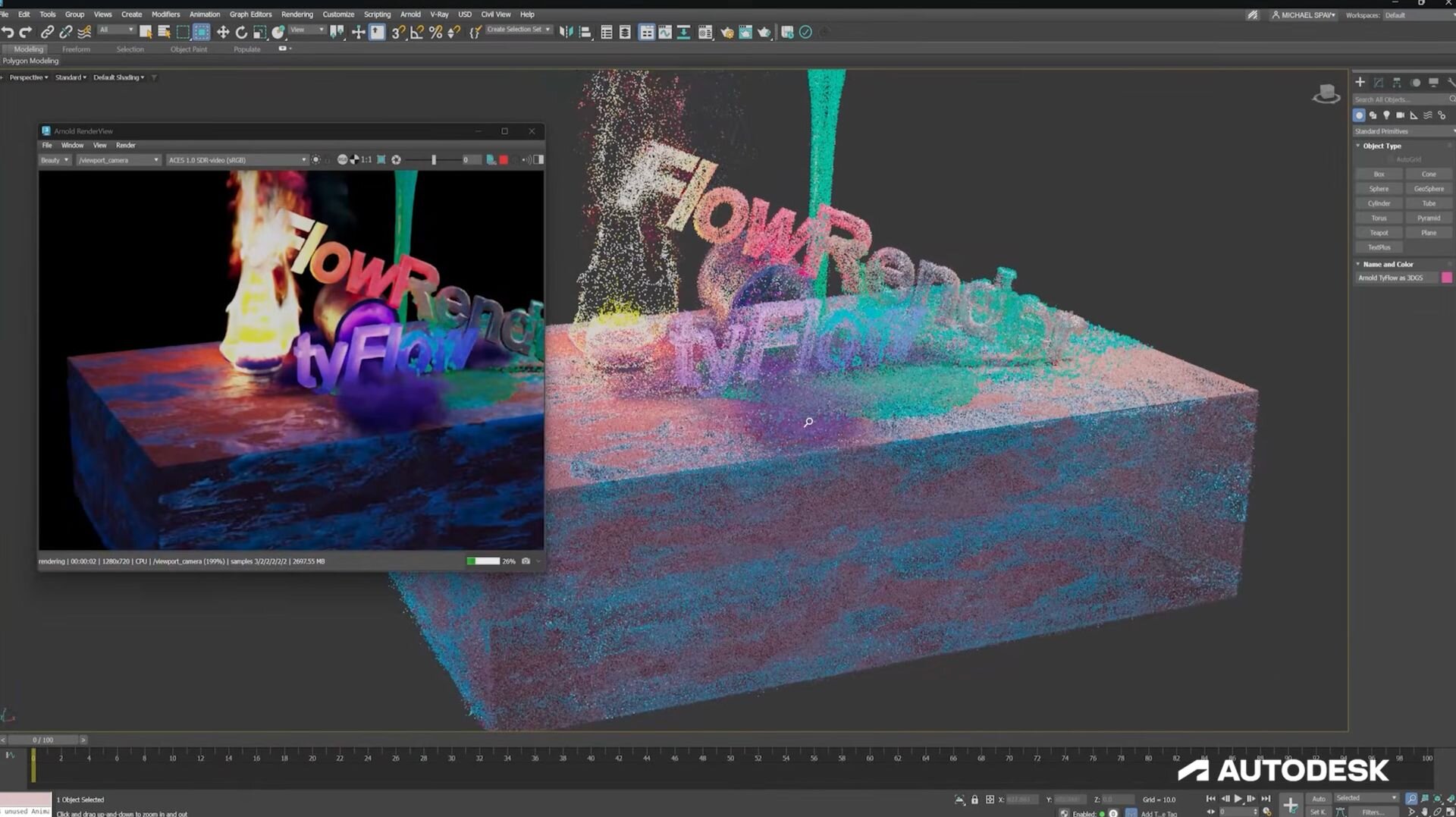Select Lights category icon in Create panel

click(x=1386, y=115)
